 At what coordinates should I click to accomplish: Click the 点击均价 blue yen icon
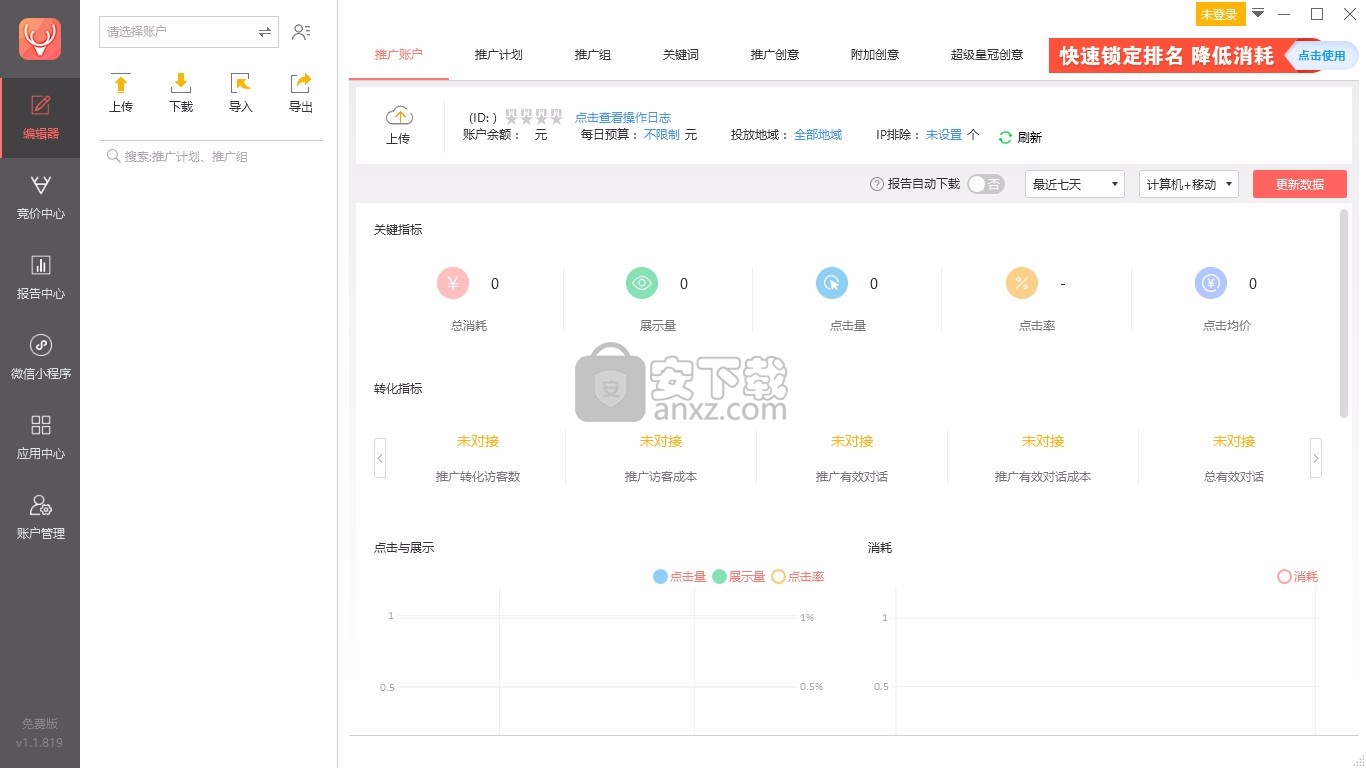pyautogui.click(x=1211, y=283)
